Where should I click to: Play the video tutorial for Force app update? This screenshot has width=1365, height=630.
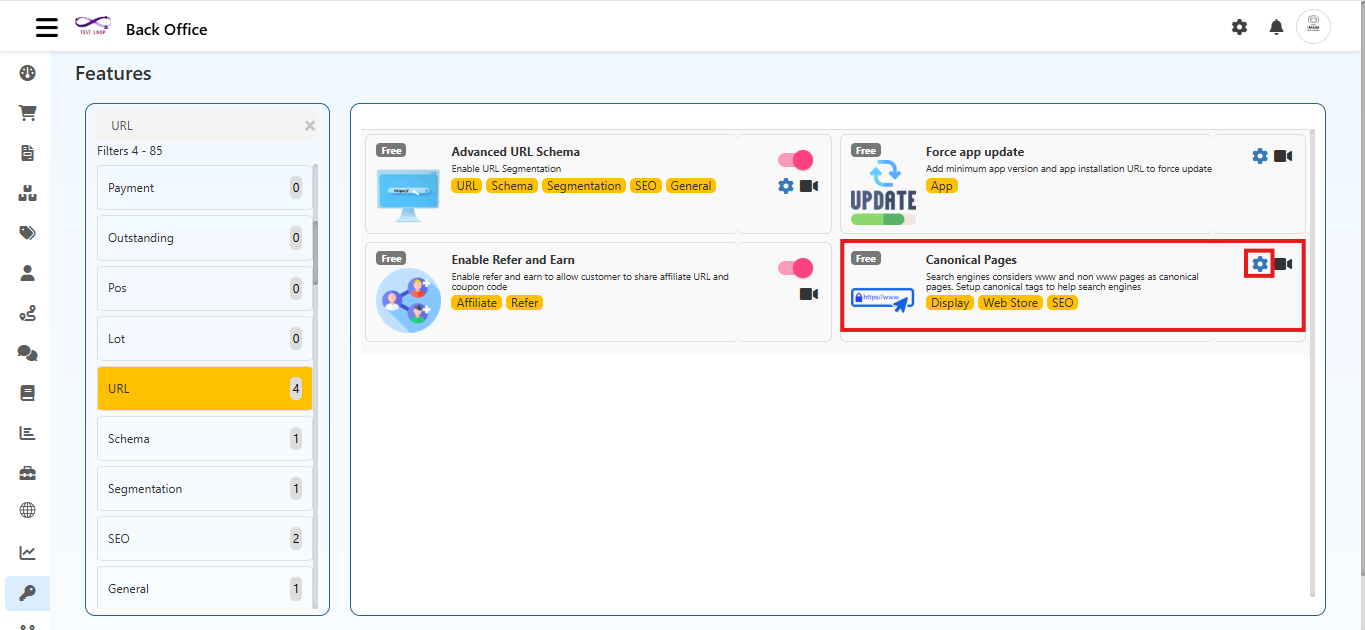[1285, 155]
